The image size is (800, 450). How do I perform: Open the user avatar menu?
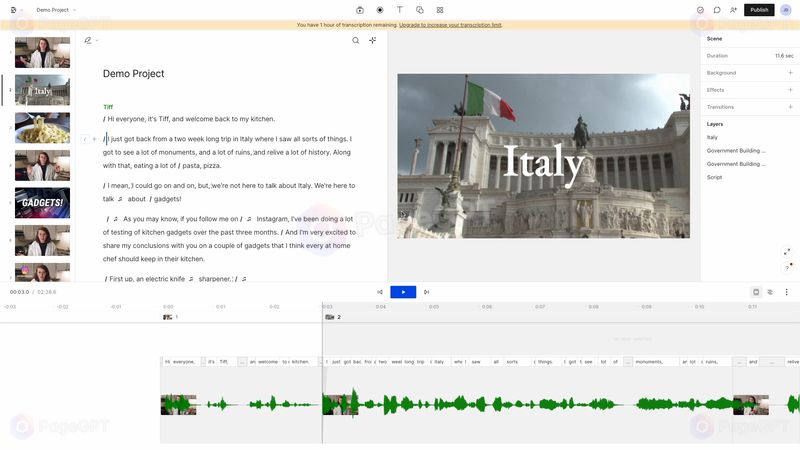(786, 10)
